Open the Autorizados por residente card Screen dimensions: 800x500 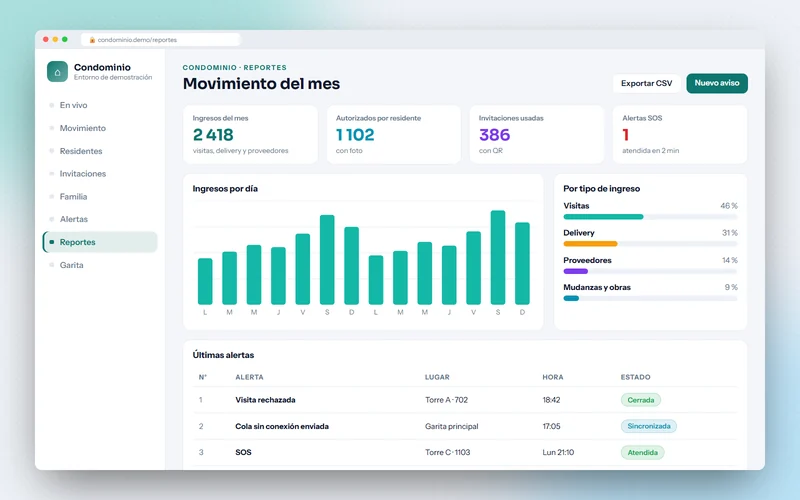[x=393, y=135]
